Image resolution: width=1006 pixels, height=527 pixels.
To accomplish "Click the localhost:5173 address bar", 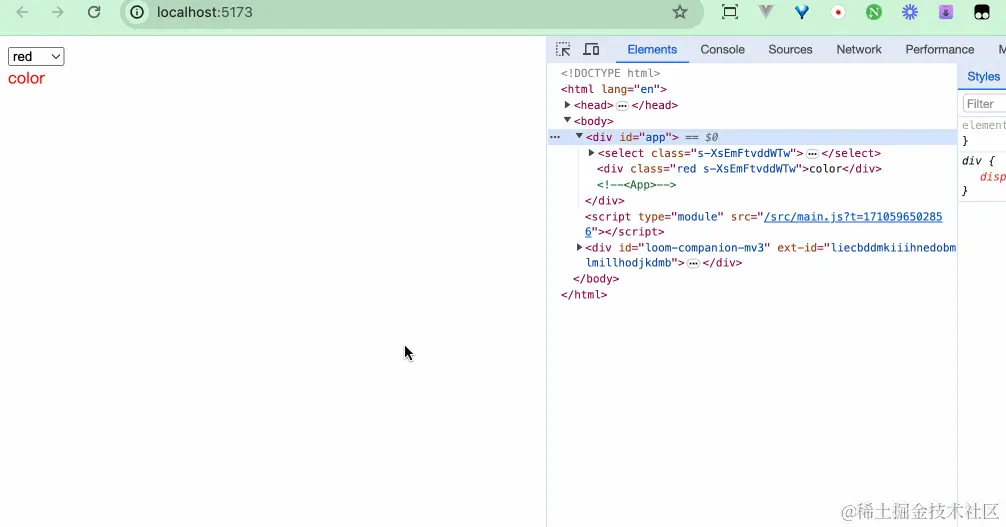I will (411, 12).
